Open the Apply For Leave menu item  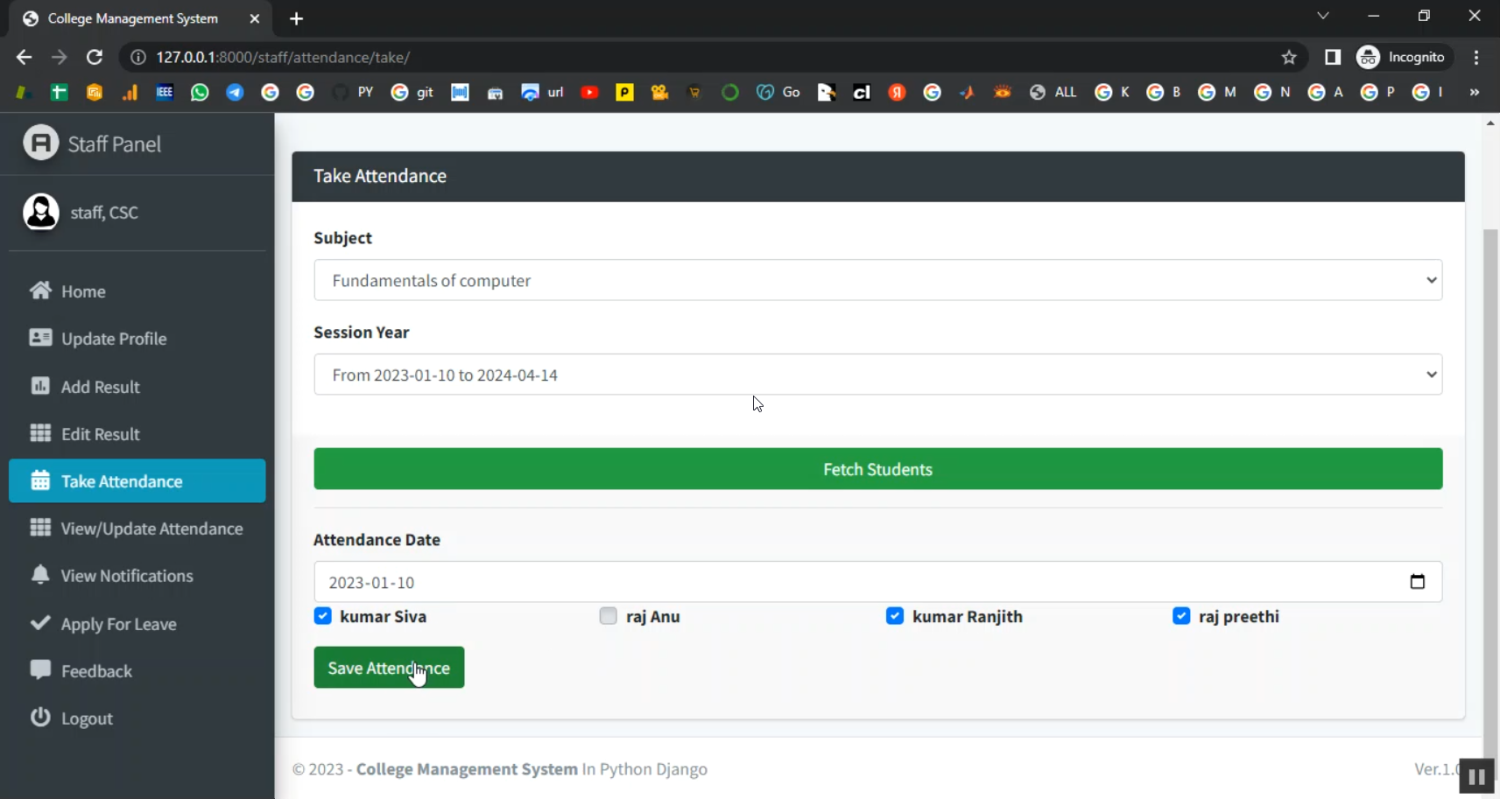[118, 624]
